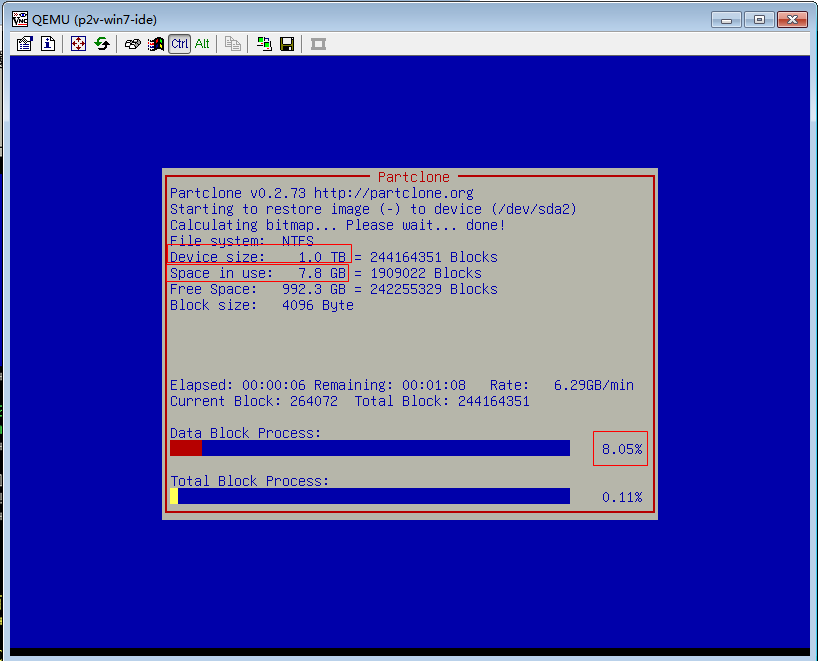Click the http://partclone.org text

coord(394,193)
